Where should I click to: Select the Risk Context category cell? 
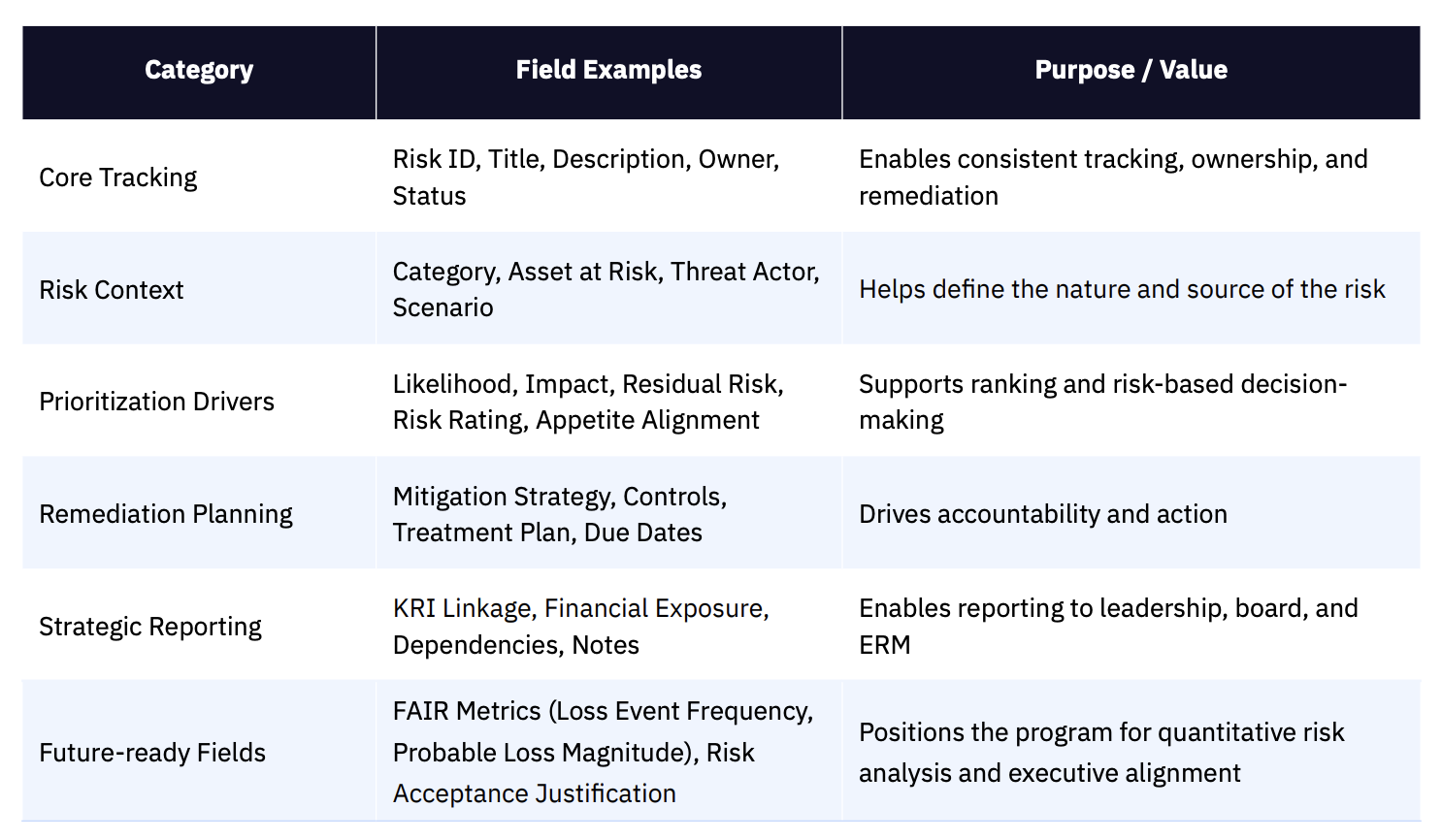[112, 290]
